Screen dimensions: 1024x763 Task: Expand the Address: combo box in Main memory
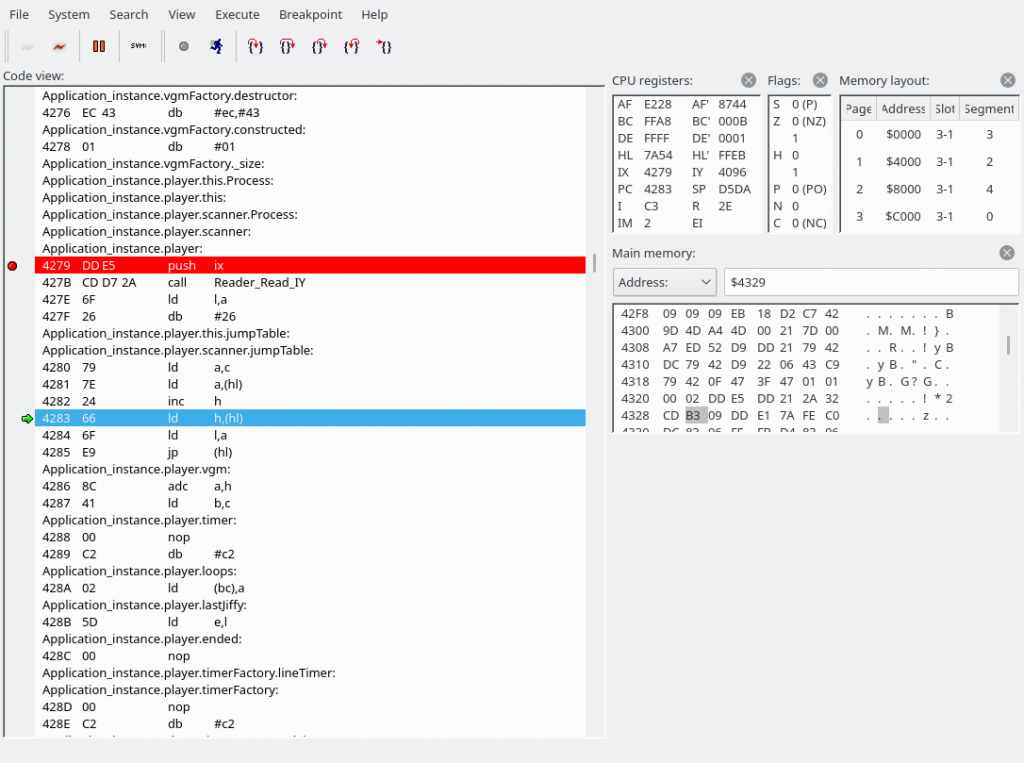click(x=664, y=282)
